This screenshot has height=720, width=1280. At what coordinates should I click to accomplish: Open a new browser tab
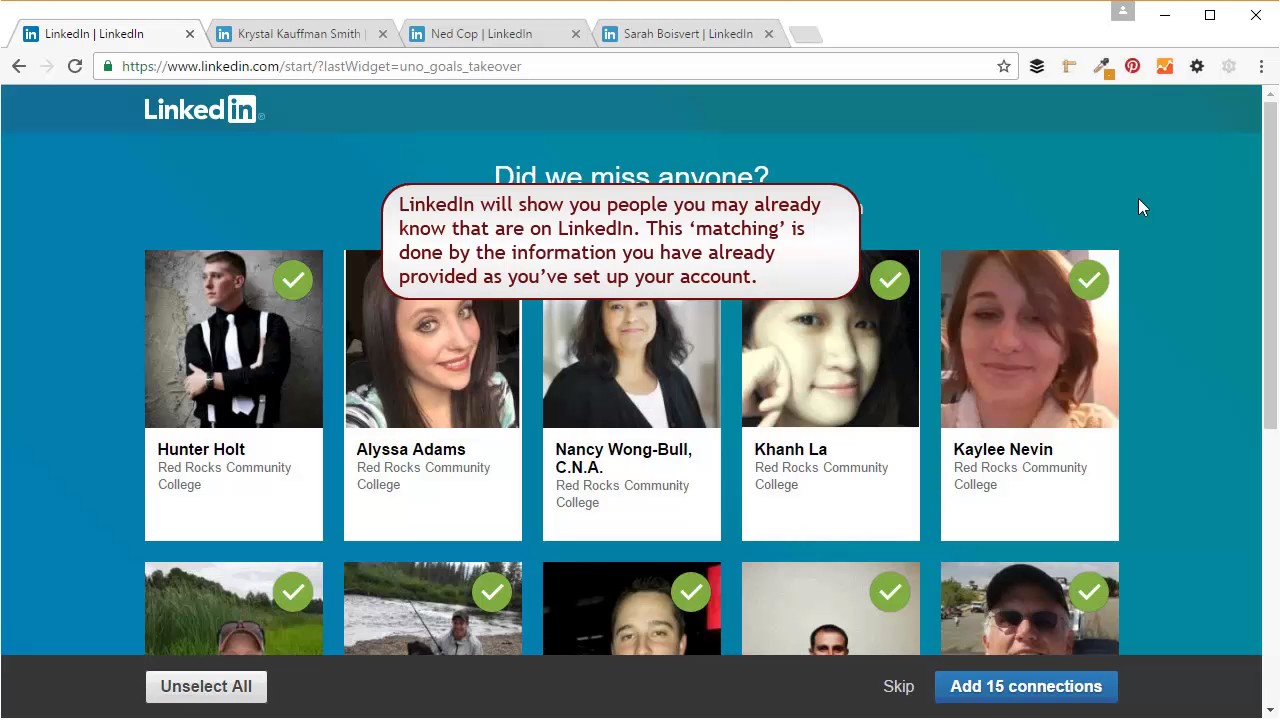(805, 35)
